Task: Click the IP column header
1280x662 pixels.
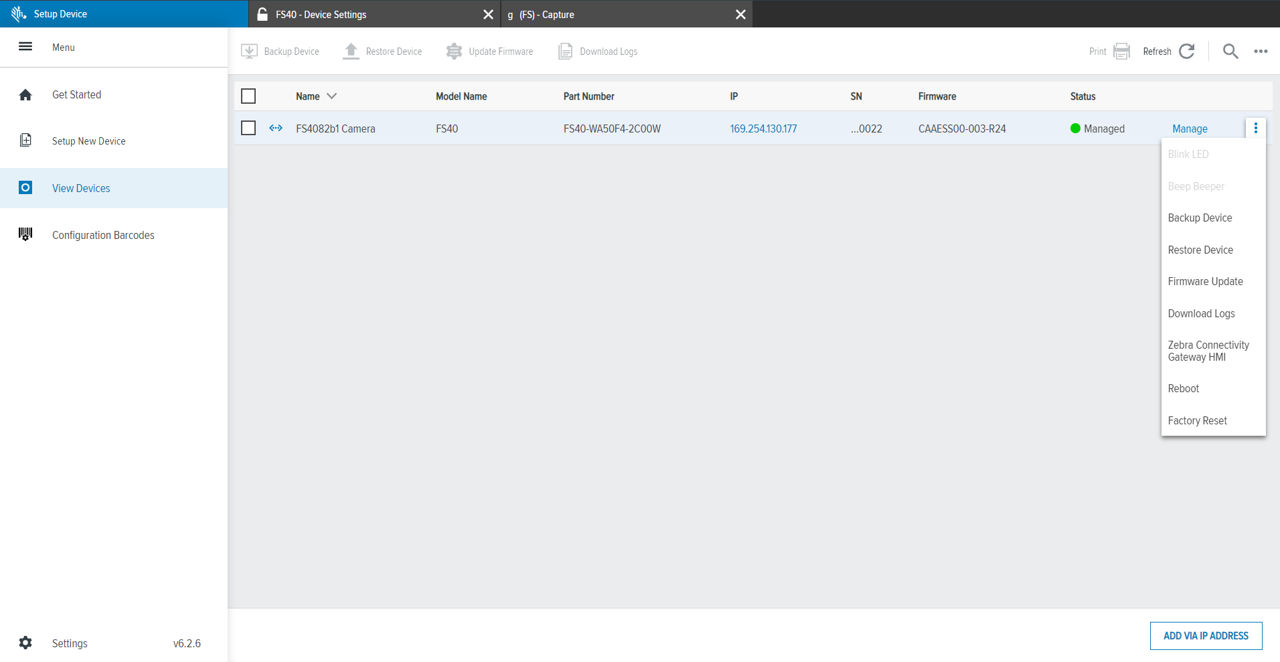Action: pyautogui.click(x=734, y=97)
